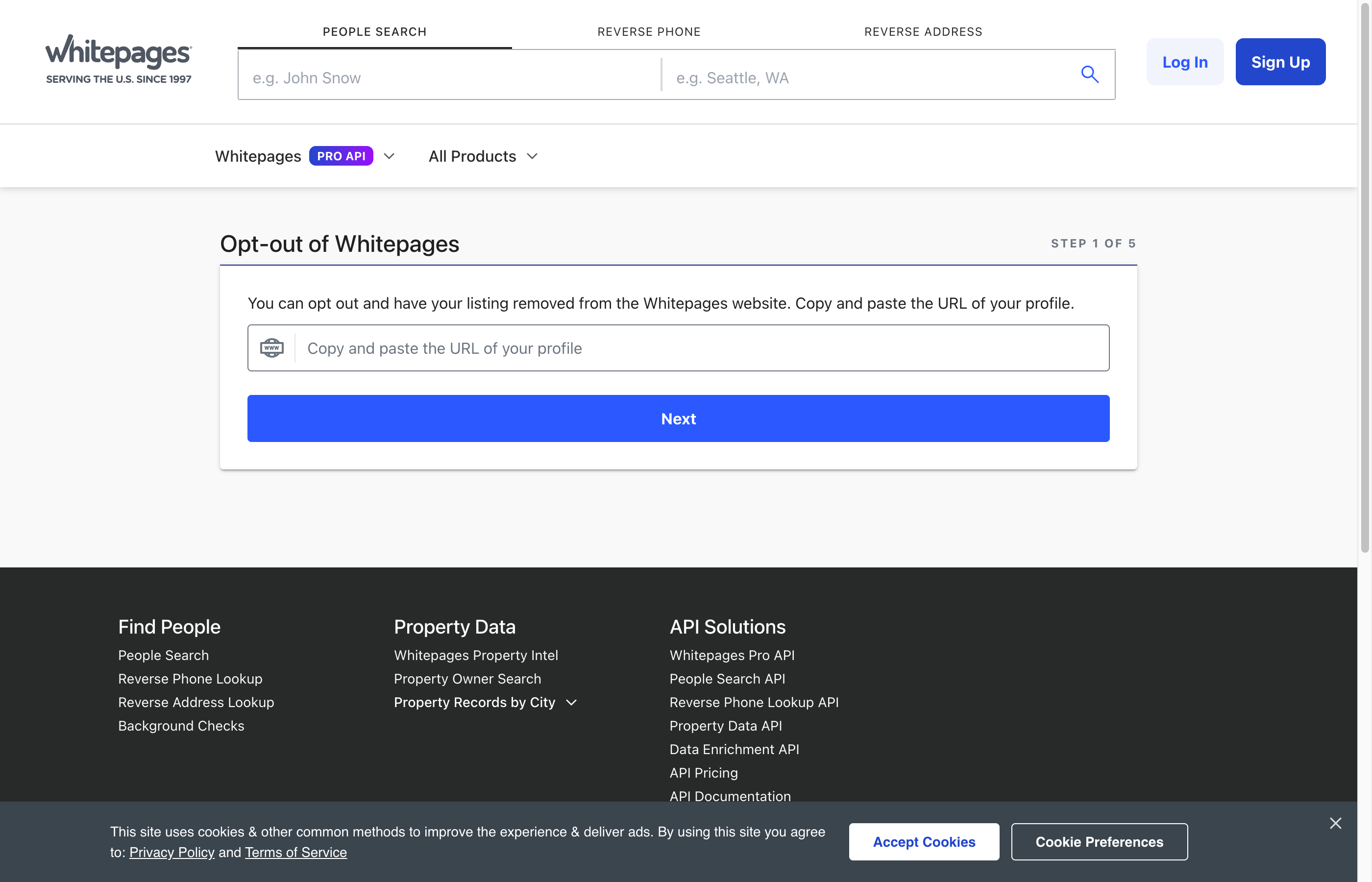Expand Property Records by City
The height and width of the screenshot is (882, 1372).
[485, 702]
